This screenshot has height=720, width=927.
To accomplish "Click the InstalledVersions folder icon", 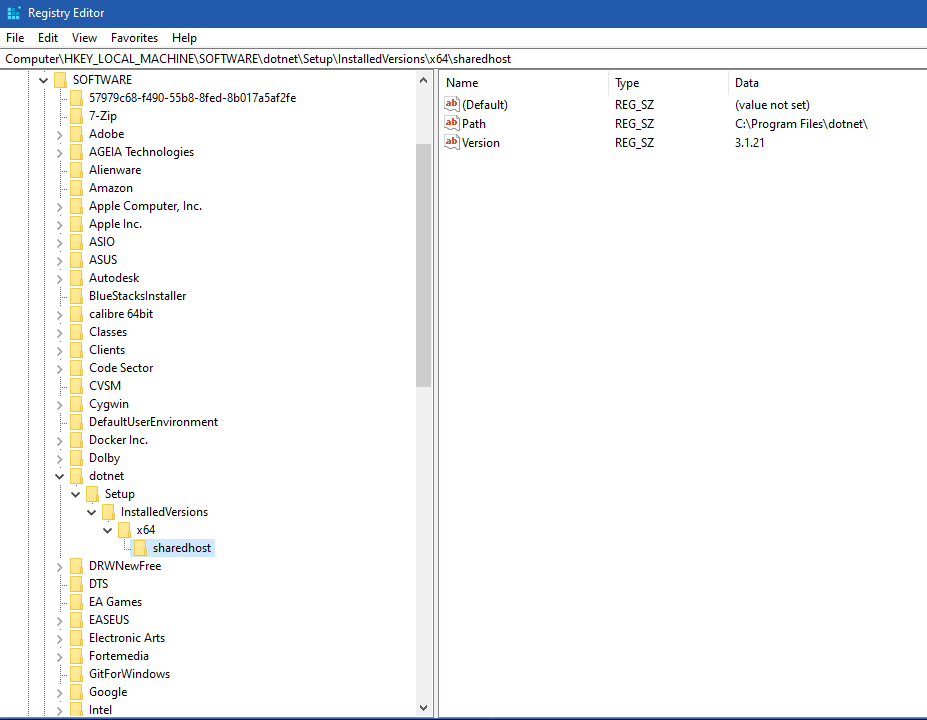I will point(108,512).
